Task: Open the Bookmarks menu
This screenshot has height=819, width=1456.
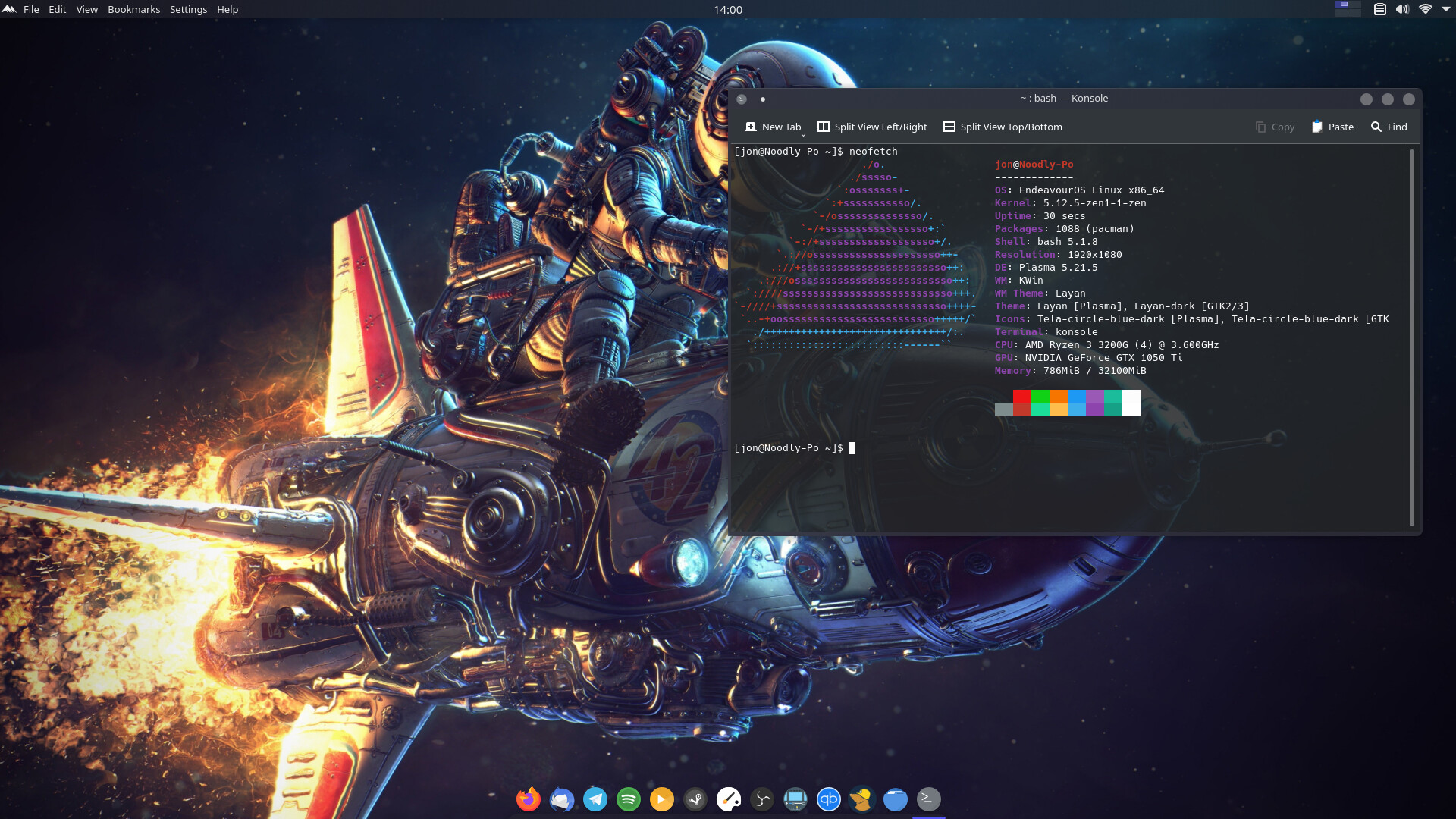Action: 134,9
